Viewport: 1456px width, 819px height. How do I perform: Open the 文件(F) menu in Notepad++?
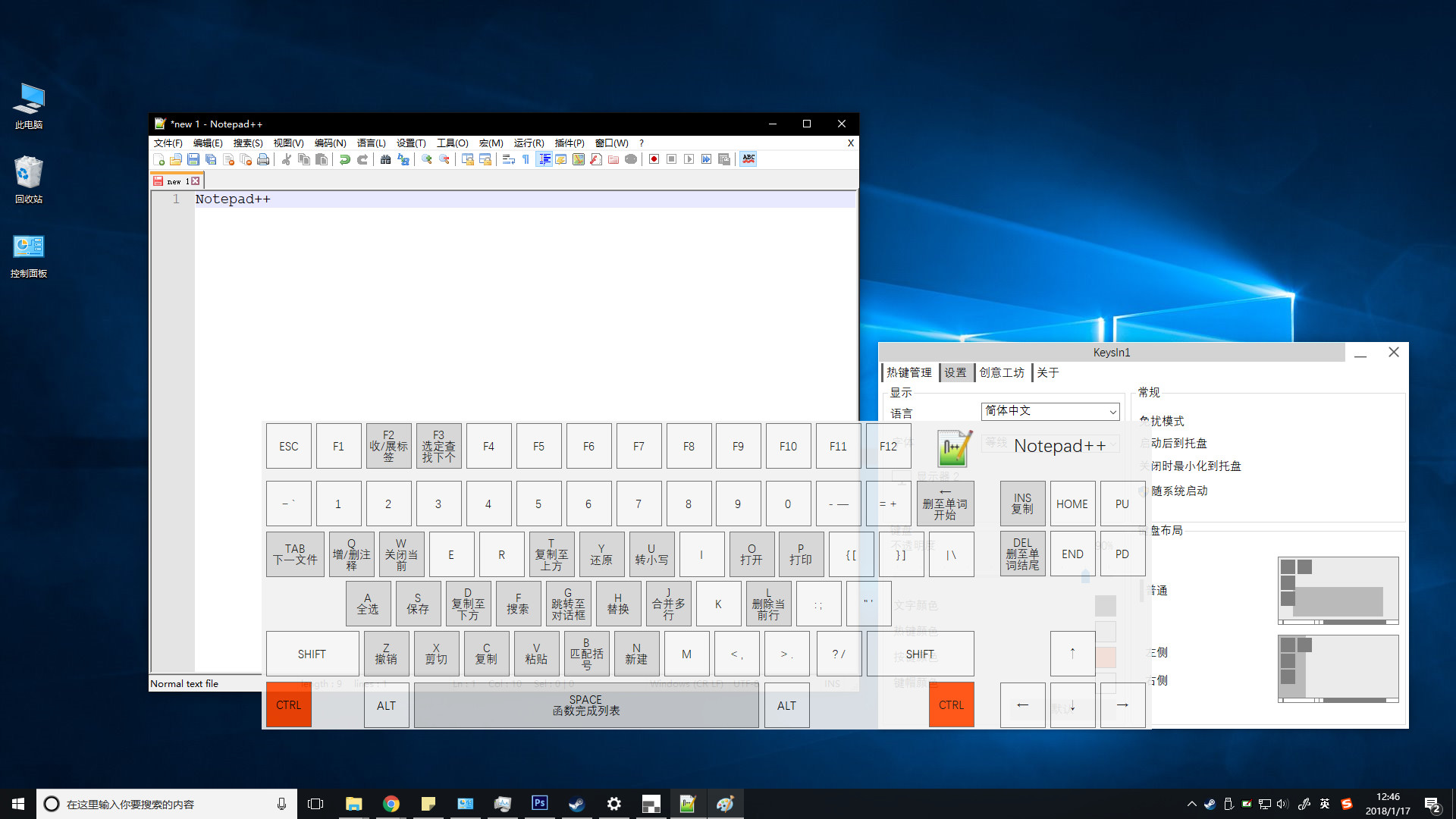click(x=168, y=143)
